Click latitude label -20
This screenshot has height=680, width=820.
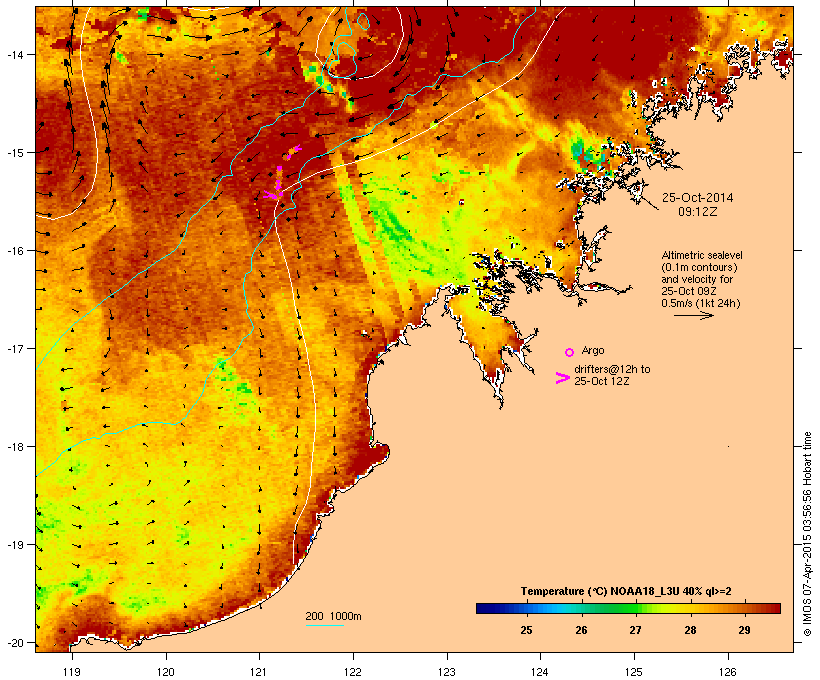(x=14, y=642)
